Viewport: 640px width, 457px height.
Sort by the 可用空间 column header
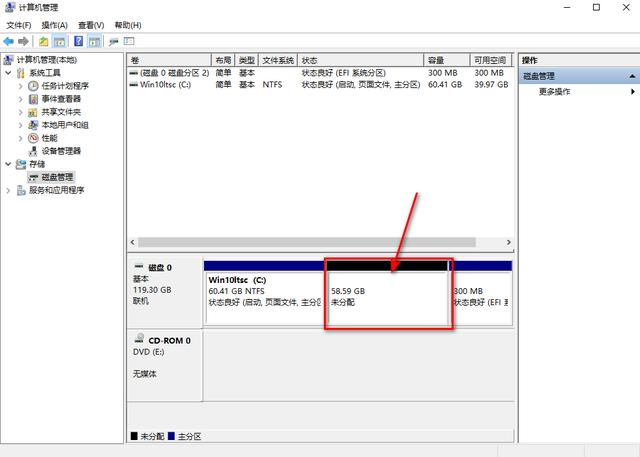tap(490, 60)
